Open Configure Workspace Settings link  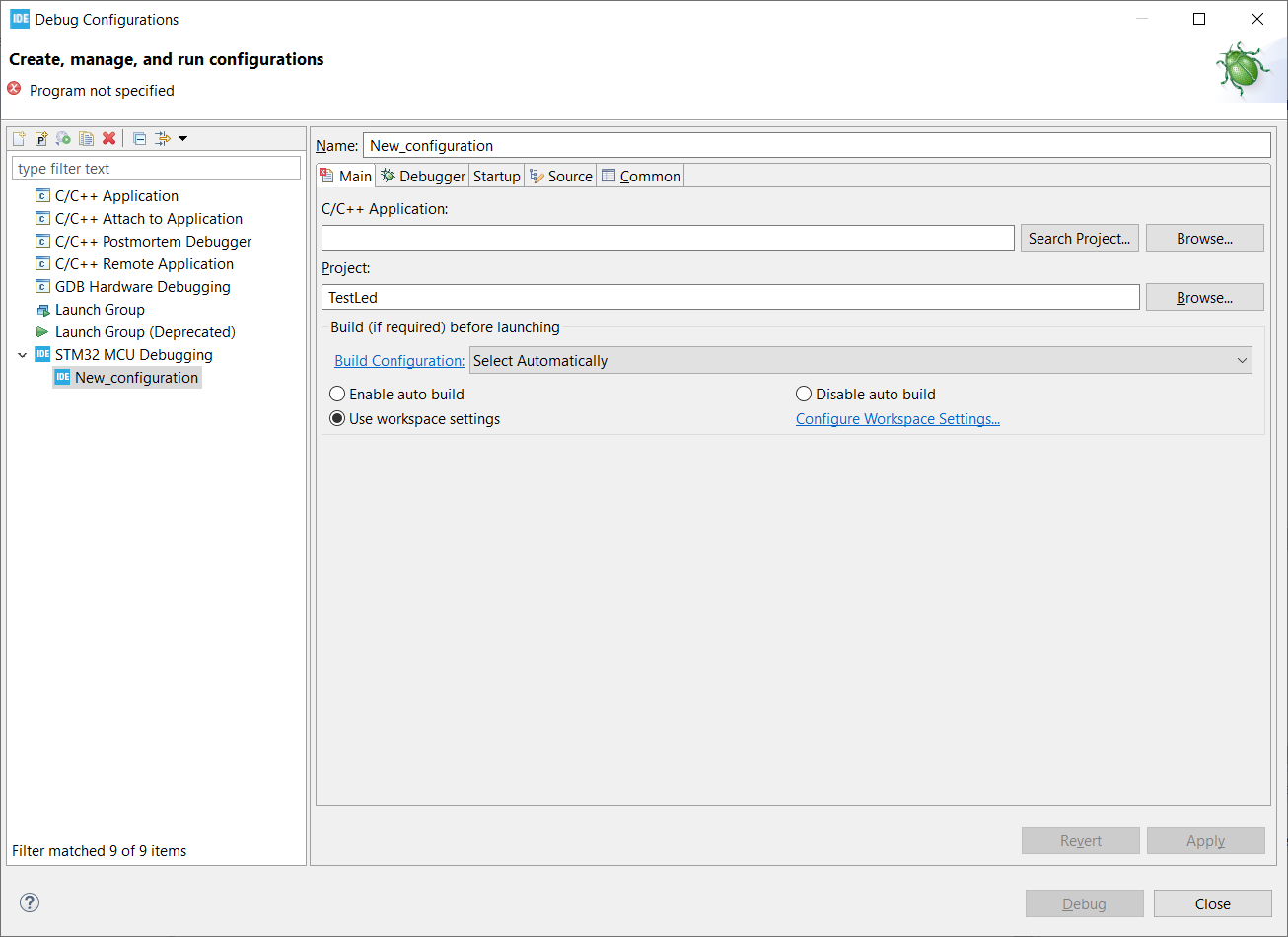[897, 419]
